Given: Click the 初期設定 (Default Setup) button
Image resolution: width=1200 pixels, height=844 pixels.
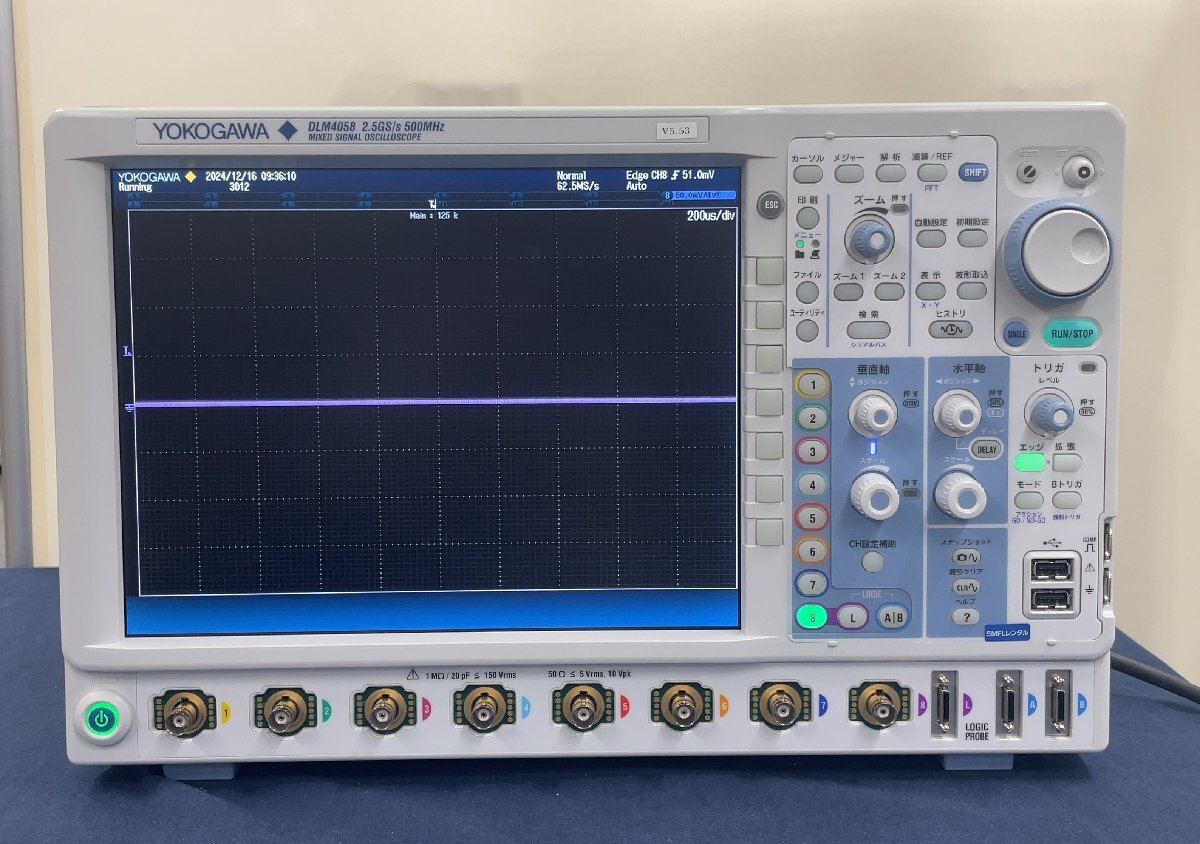Looking at the screenshot, I should pos(972,238).
